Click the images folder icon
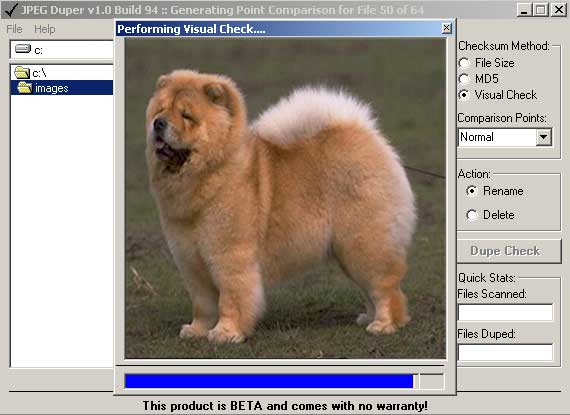Screen dimensions: 570x415 click(x=24, y=88)
